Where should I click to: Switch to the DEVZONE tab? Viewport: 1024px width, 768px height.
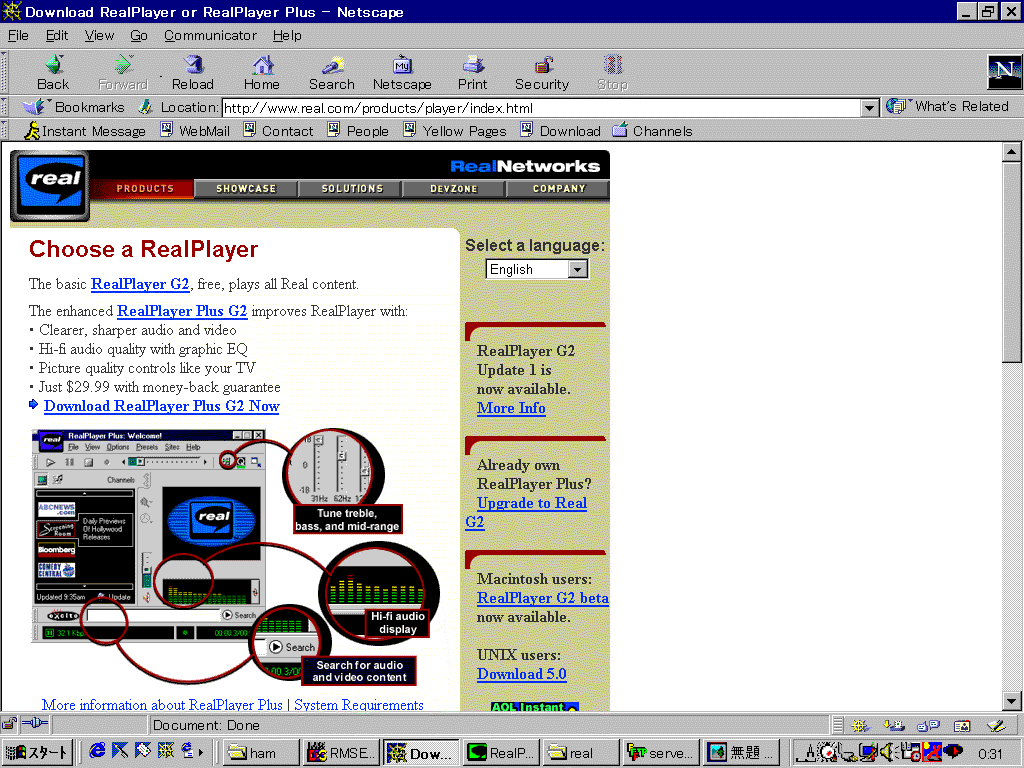point(454,189)
